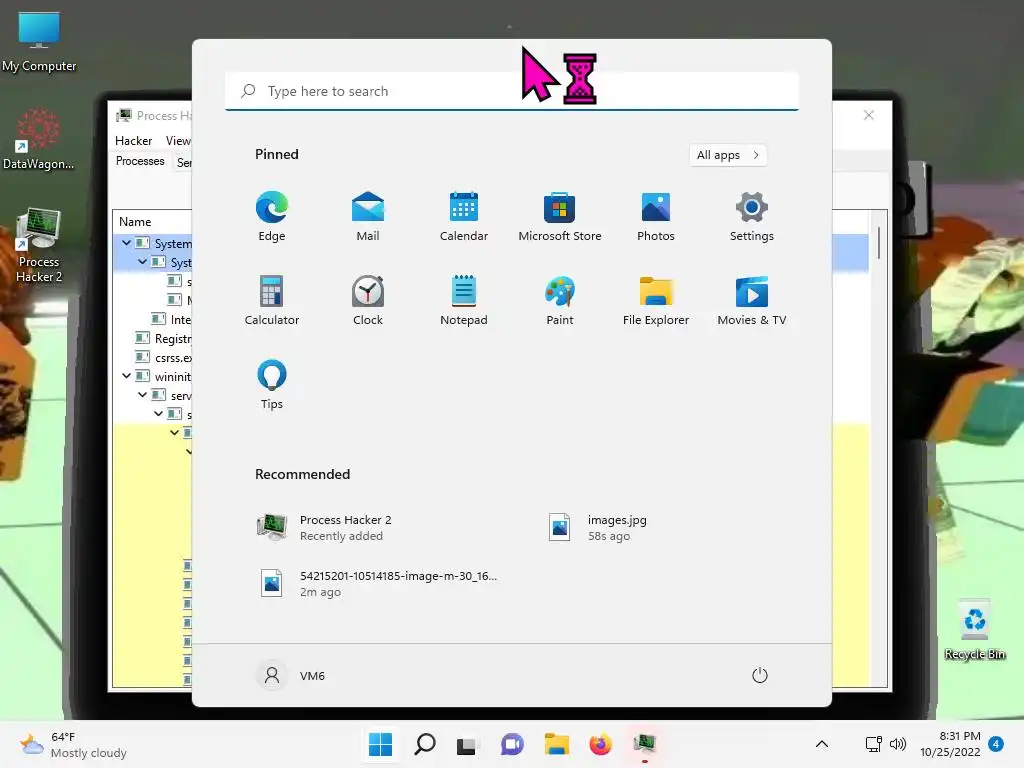
Task: Open Paint
Action: pos(560,300)
